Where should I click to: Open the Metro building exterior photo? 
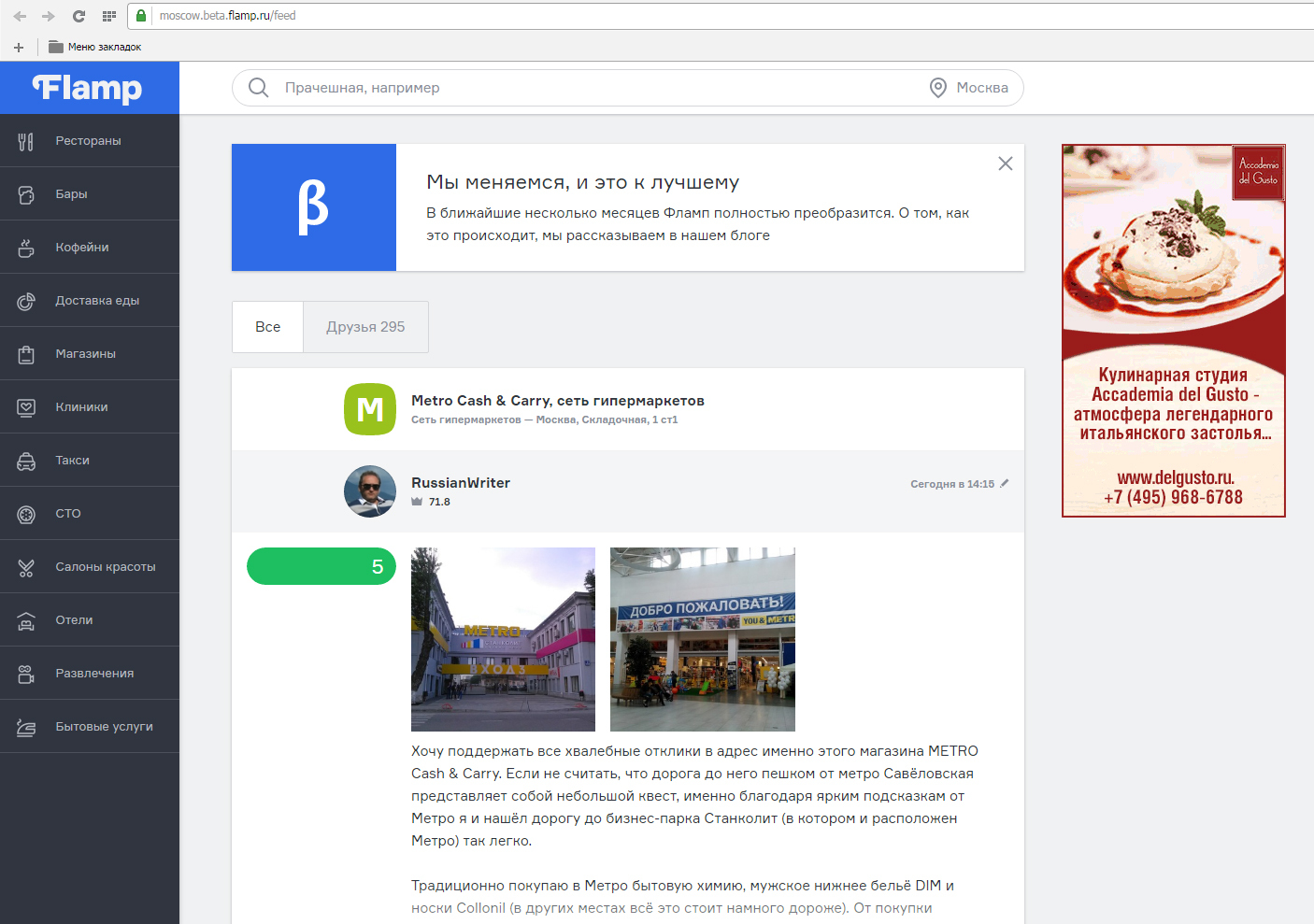(x=503, y=639)
